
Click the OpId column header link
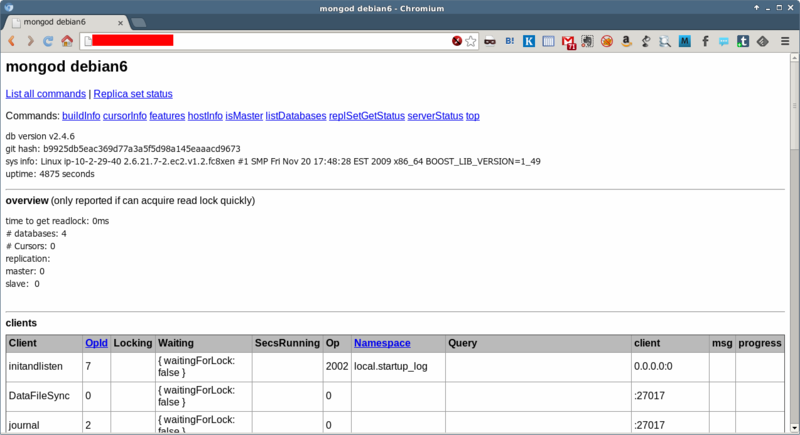click(96, 343)
